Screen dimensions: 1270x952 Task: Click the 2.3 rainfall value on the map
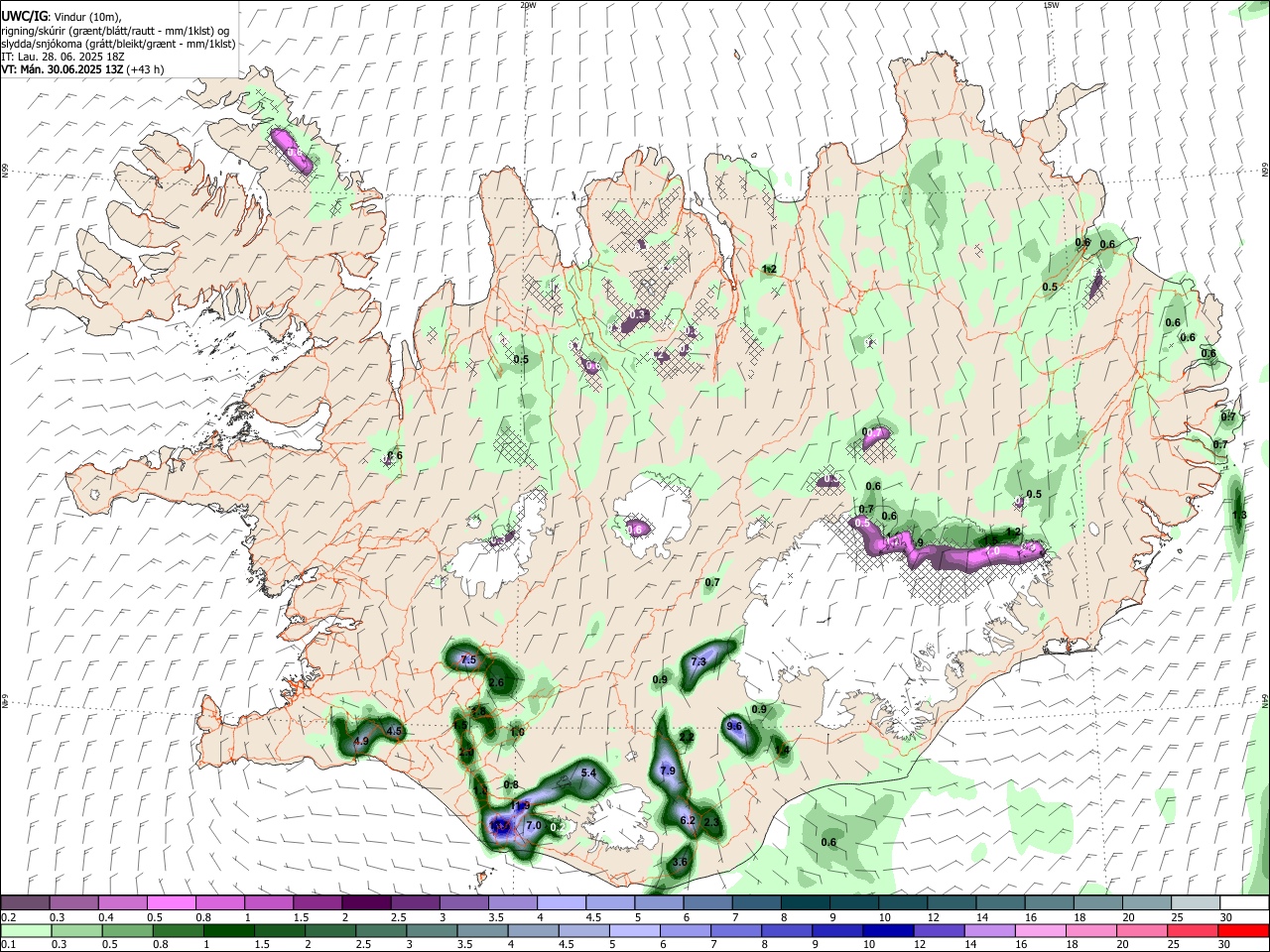(710, 822)
